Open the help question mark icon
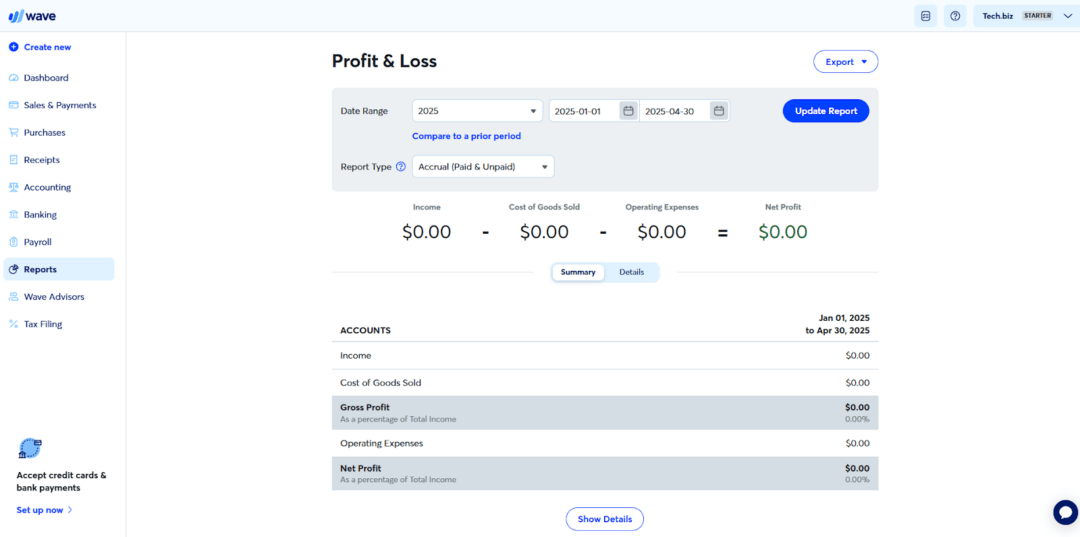 pyautogui.click(x=955, y=16)
